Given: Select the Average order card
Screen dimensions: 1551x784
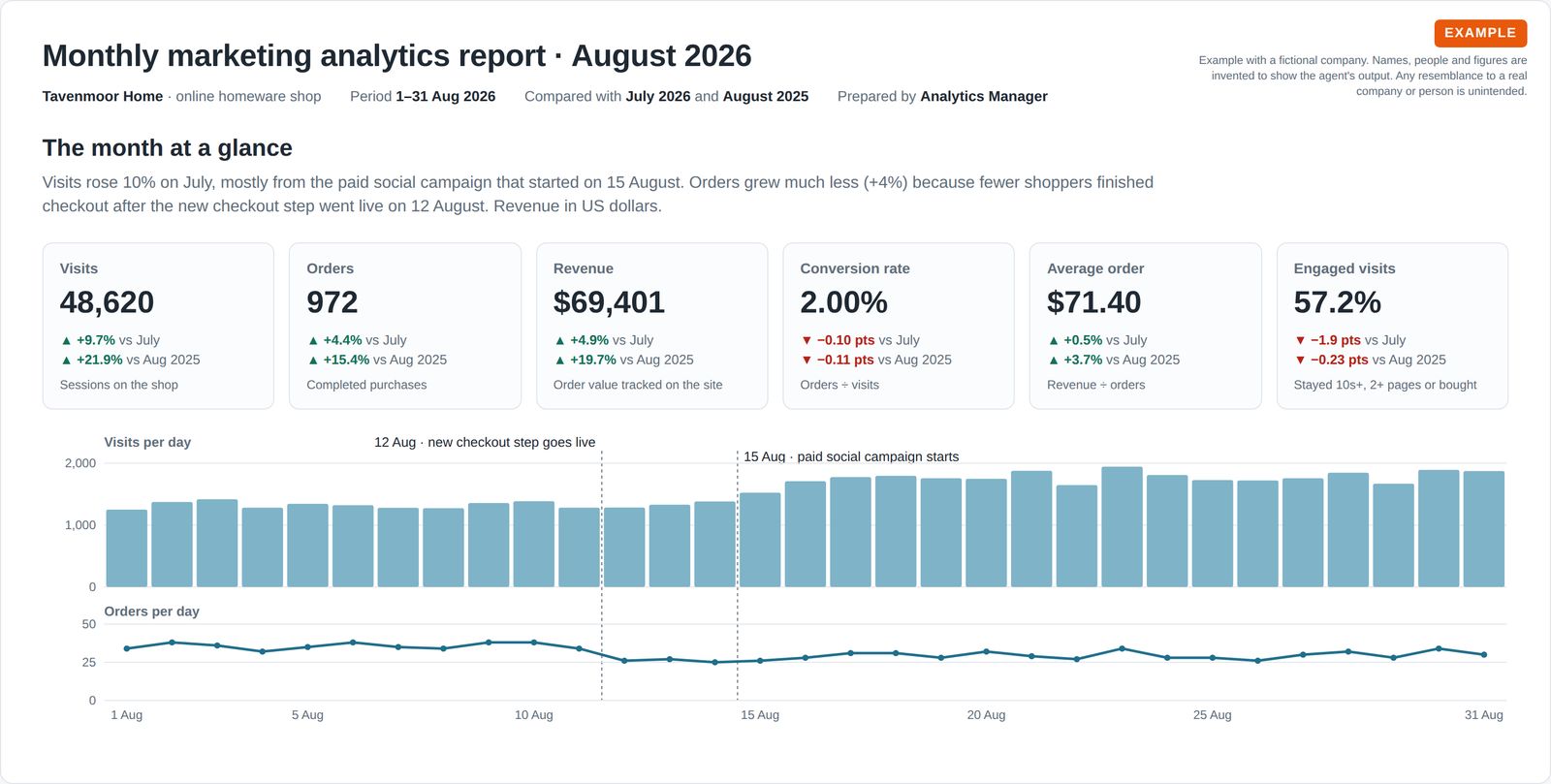Looking at the screenshot, I should coord(1145,326).
